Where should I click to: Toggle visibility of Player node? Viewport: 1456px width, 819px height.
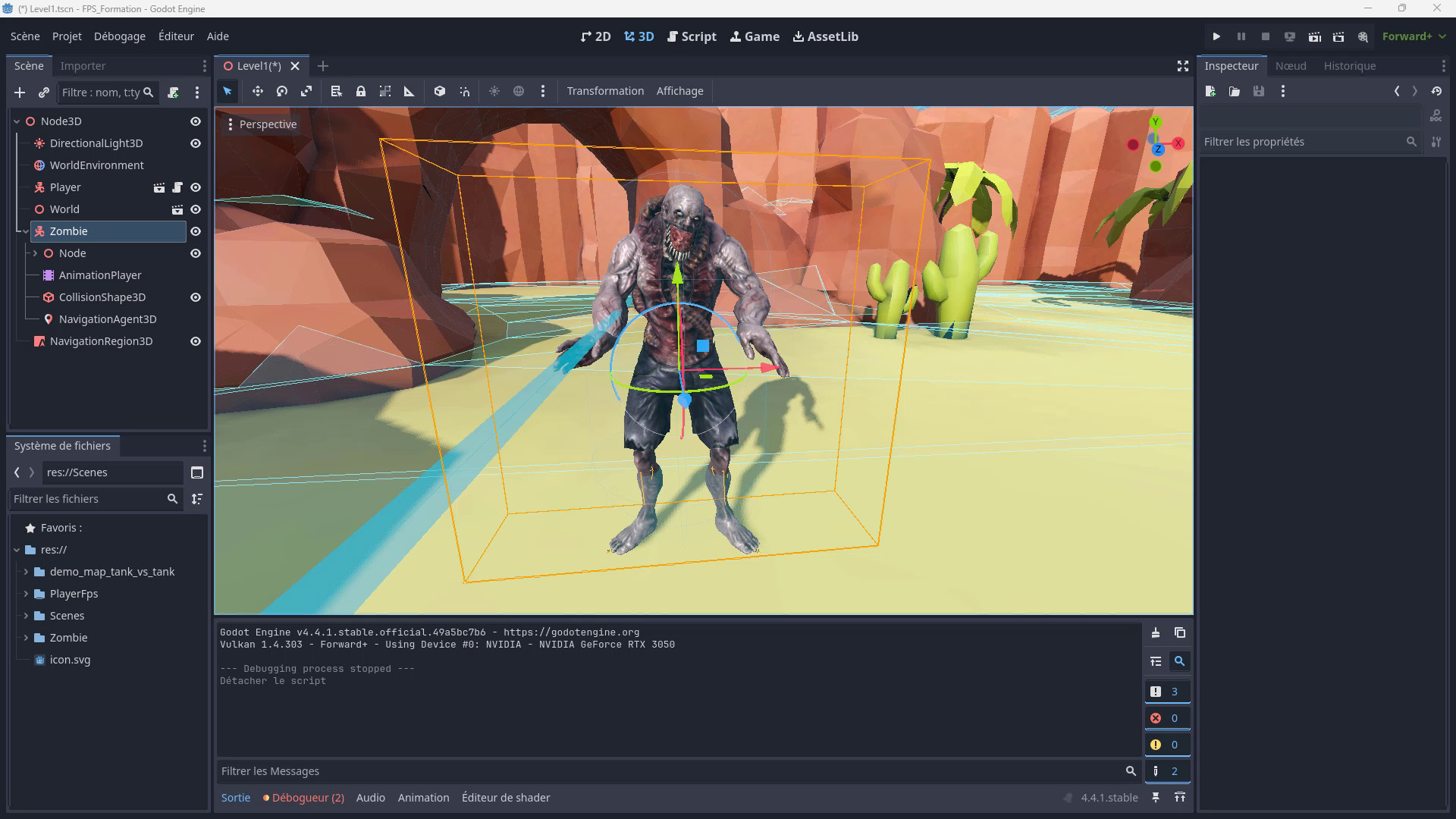[196, 187]
